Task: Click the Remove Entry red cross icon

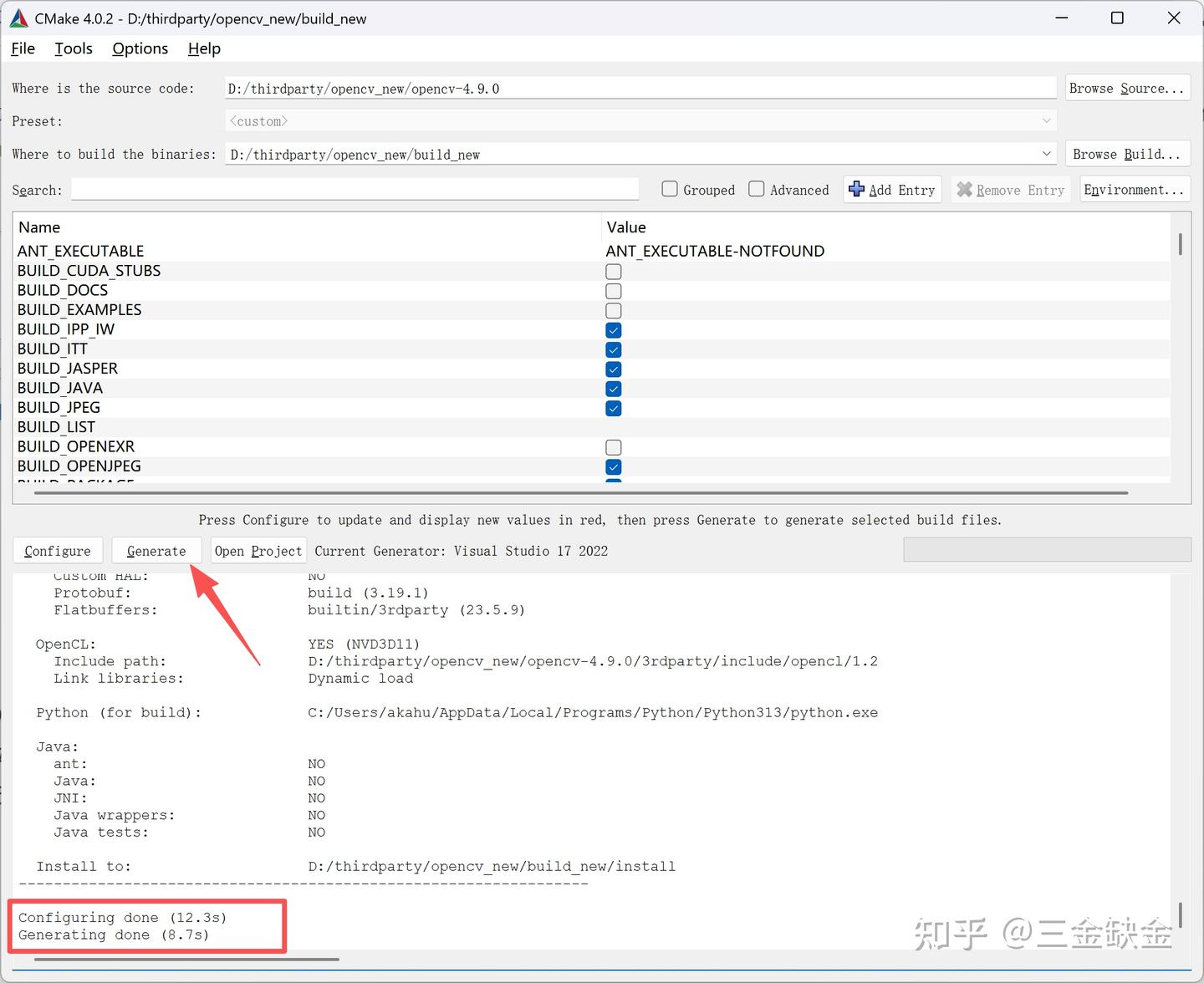Action: [963, 189]
